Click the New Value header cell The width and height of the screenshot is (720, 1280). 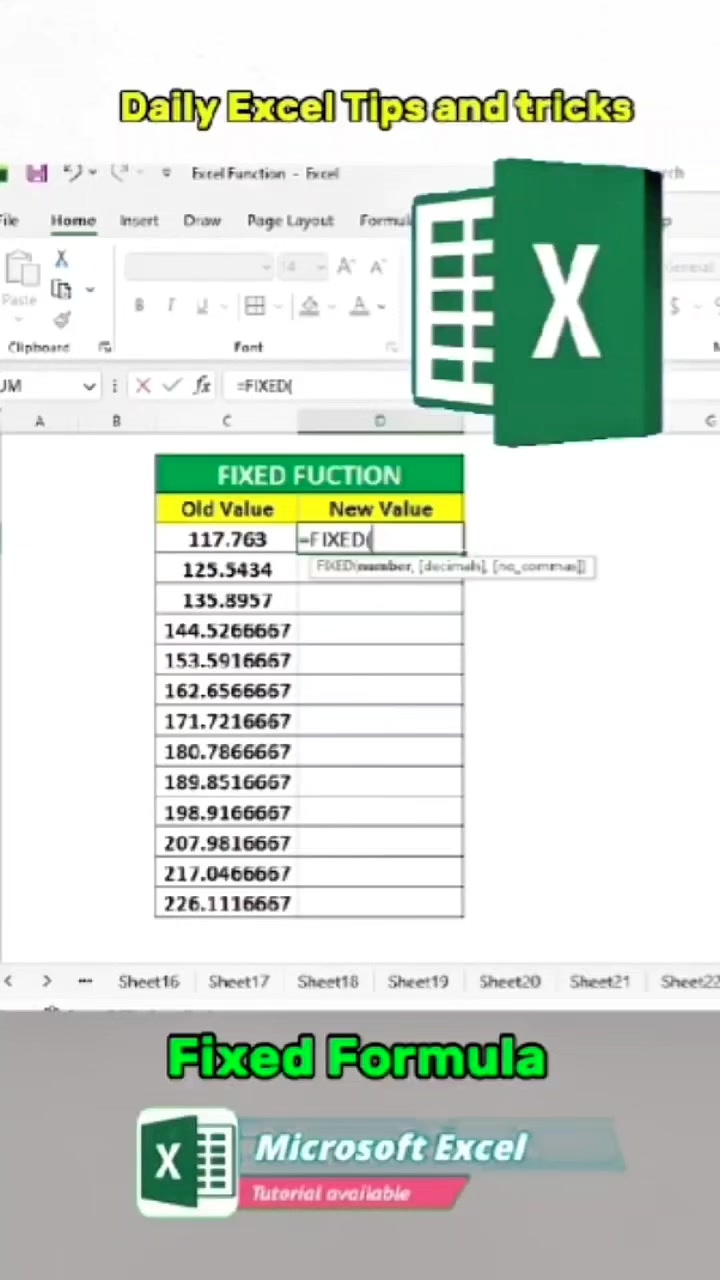tap(380, 509)
